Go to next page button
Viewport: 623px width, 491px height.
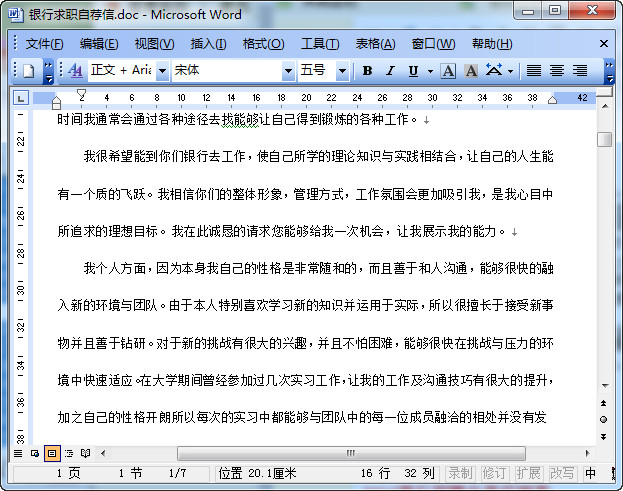(604, 437)
